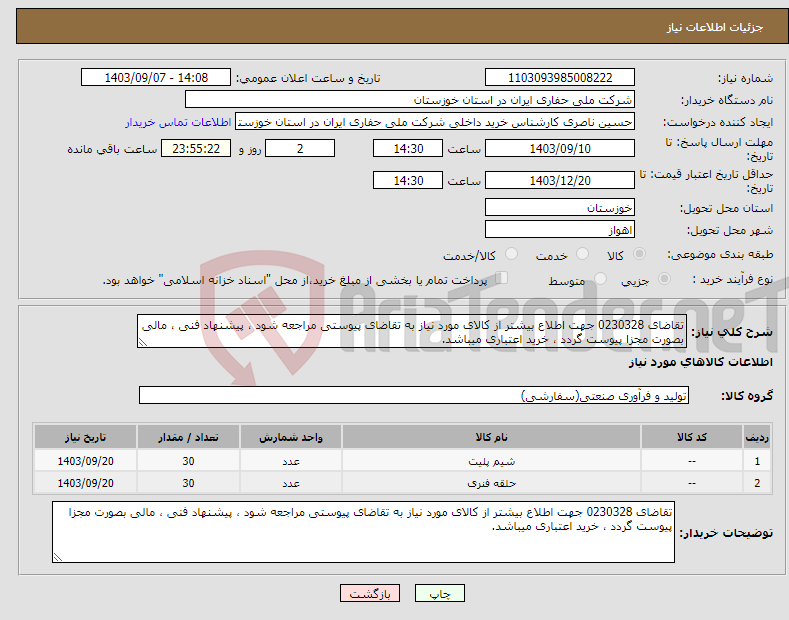Click the resize handle of general description textarea
The height and width of the screenshot is (620, 789).
click(x=143, y=342)
